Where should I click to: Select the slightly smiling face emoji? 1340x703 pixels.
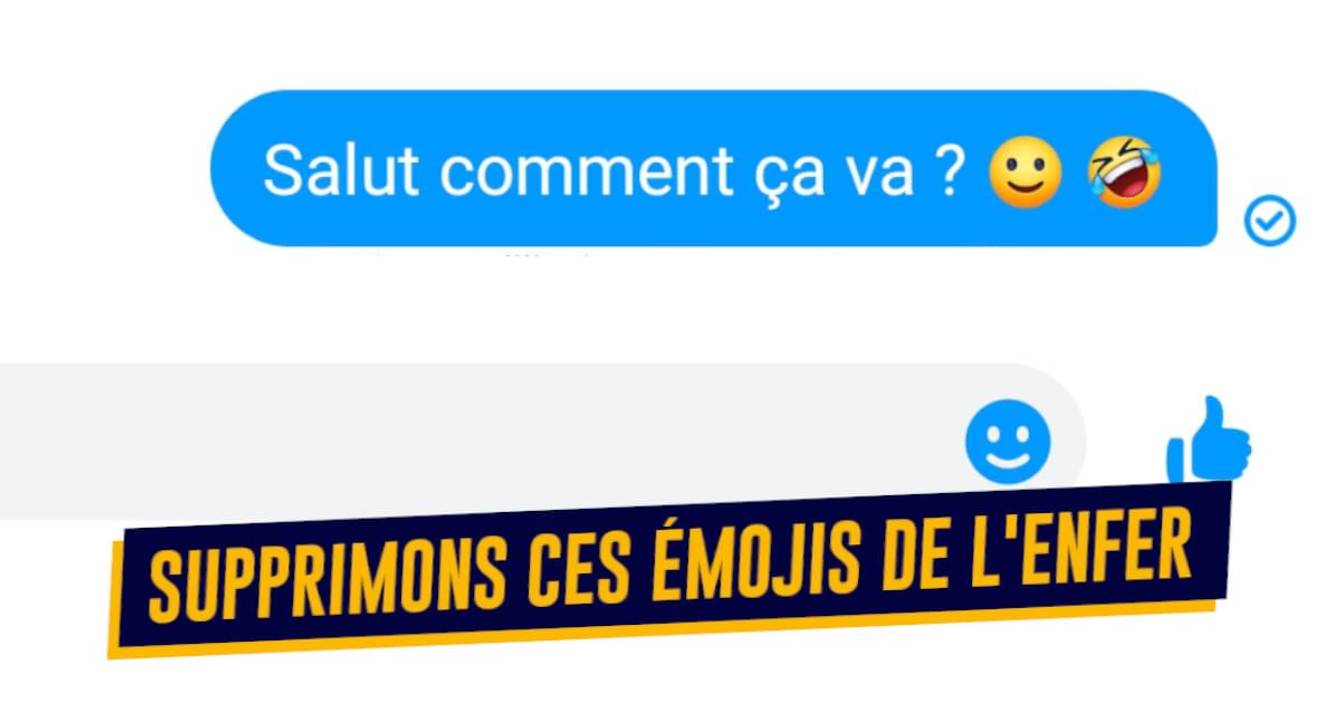(x=1024, y=171)
